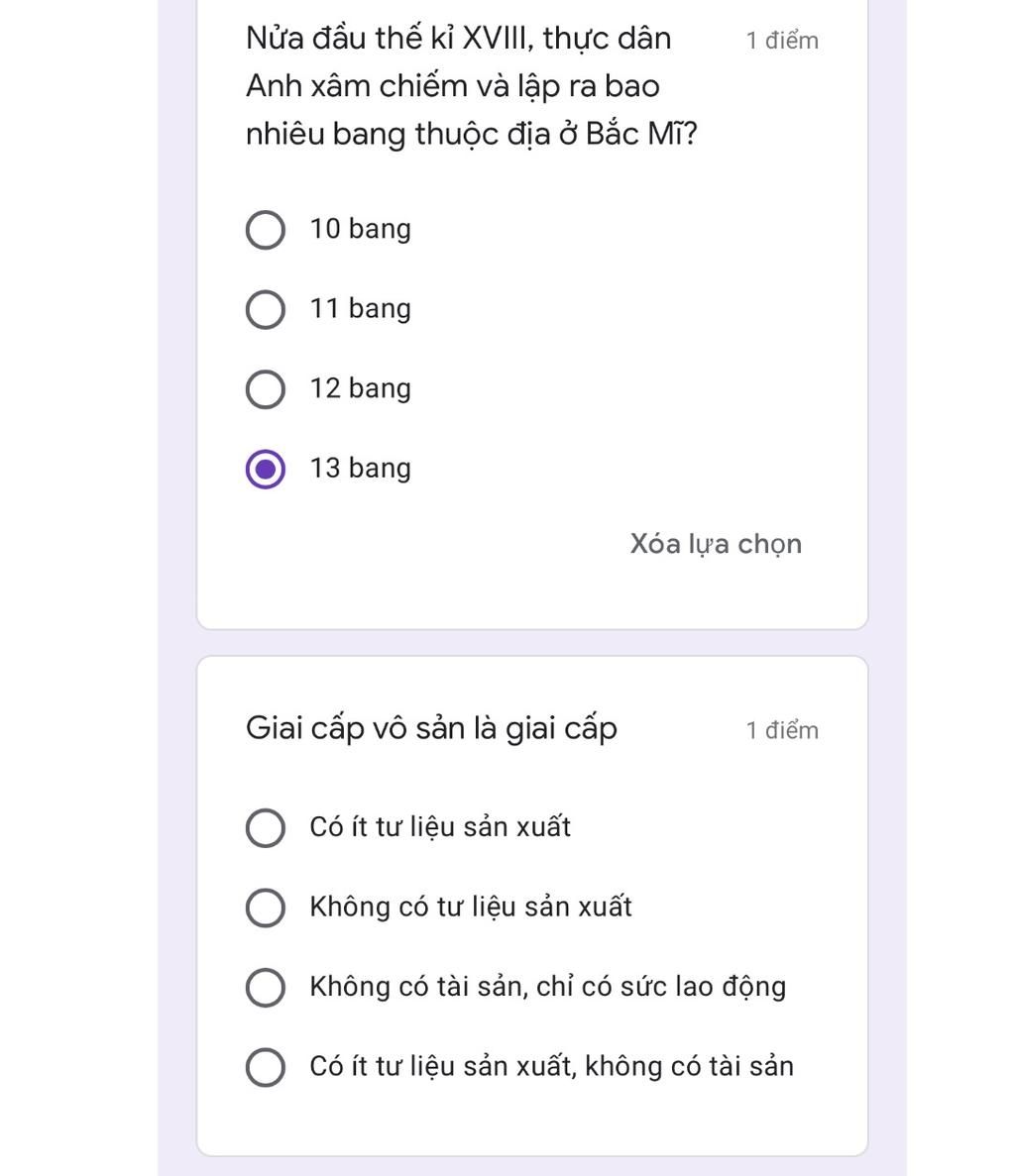Click the "Giai cấp vô sản là giai cấp" question title
Screen dimensions: 1015x1176
click(431, 728)
